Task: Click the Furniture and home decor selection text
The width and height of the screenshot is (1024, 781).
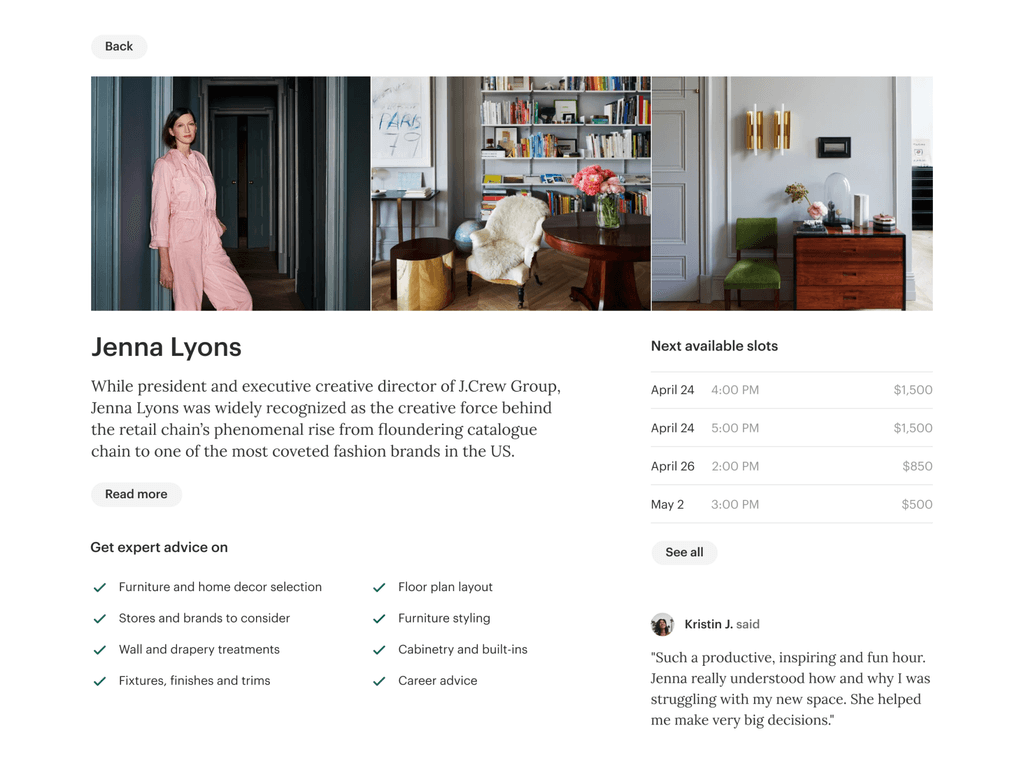Action: pyautogui.click(x=220, y=587)
